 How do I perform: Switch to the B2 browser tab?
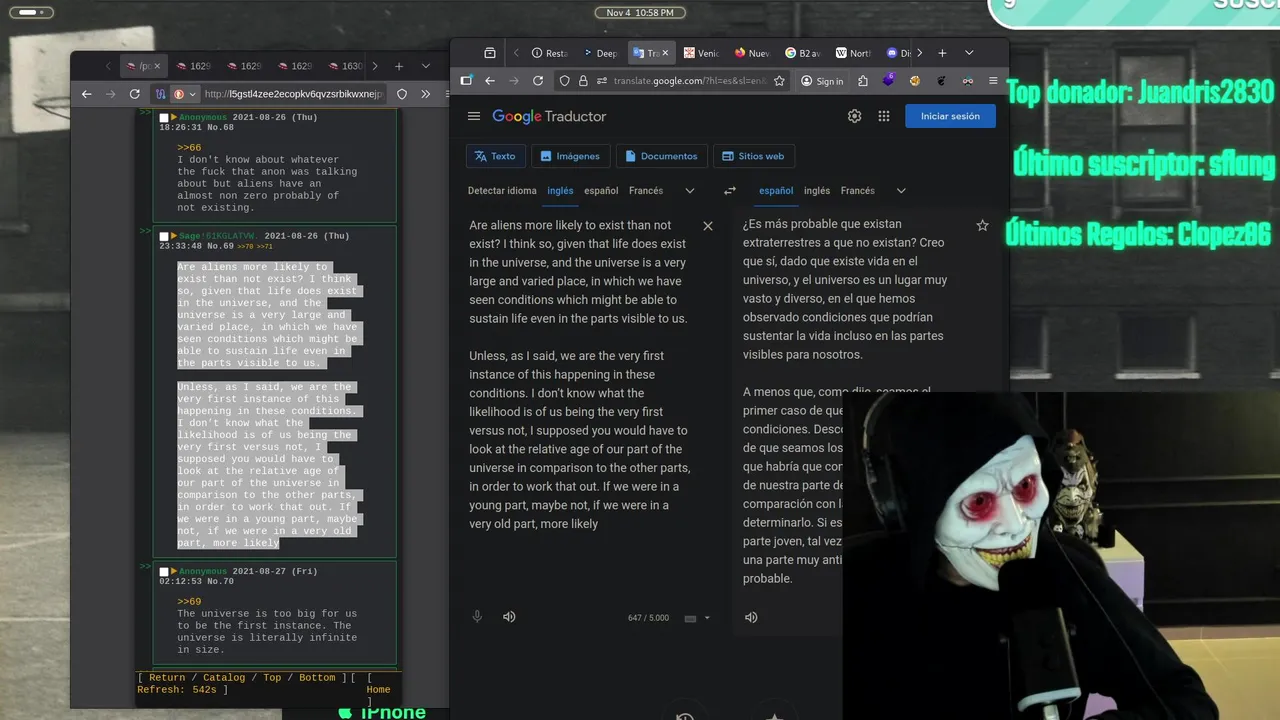(x=803, y=53)
